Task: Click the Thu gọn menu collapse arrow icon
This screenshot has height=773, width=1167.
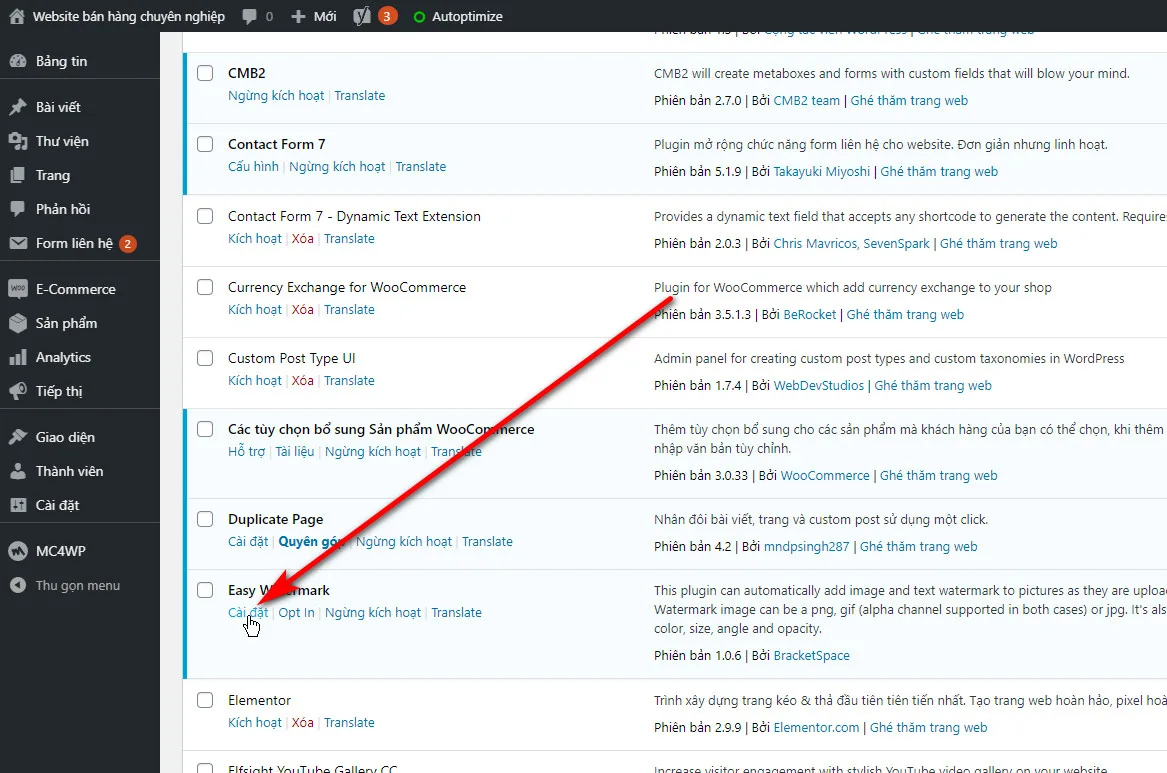Action: tap(18, 586)
